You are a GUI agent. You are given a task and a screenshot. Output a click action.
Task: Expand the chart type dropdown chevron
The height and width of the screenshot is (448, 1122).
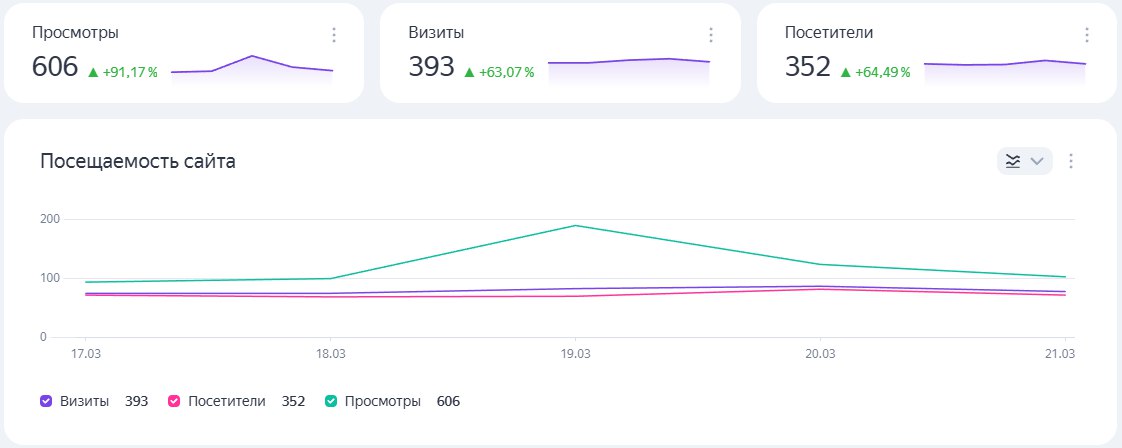[1037, 161]
